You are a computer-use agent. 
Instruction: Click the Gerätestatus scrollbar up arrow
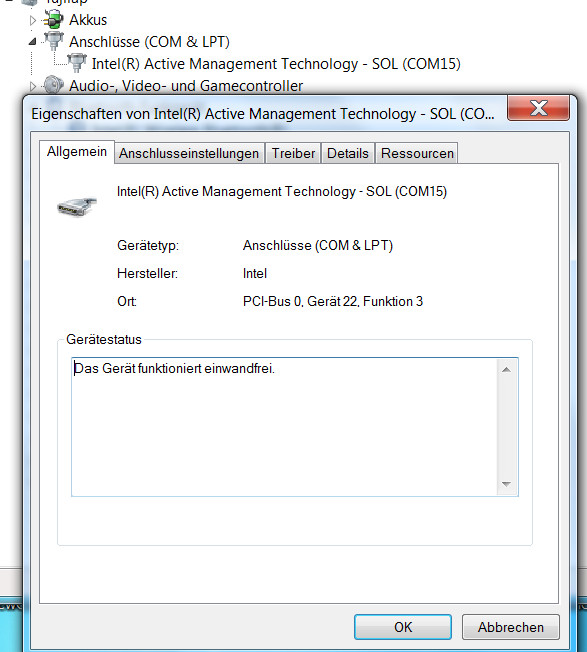506,370
